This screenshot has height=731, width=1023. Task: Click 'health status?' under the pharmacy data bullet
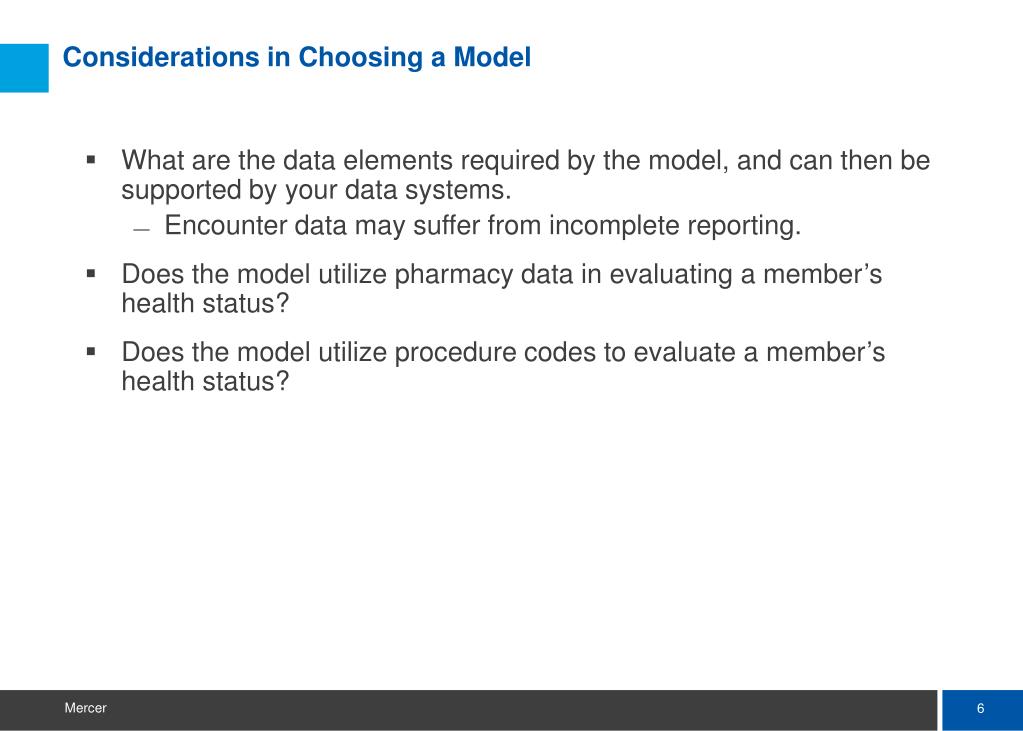(205, 303)
